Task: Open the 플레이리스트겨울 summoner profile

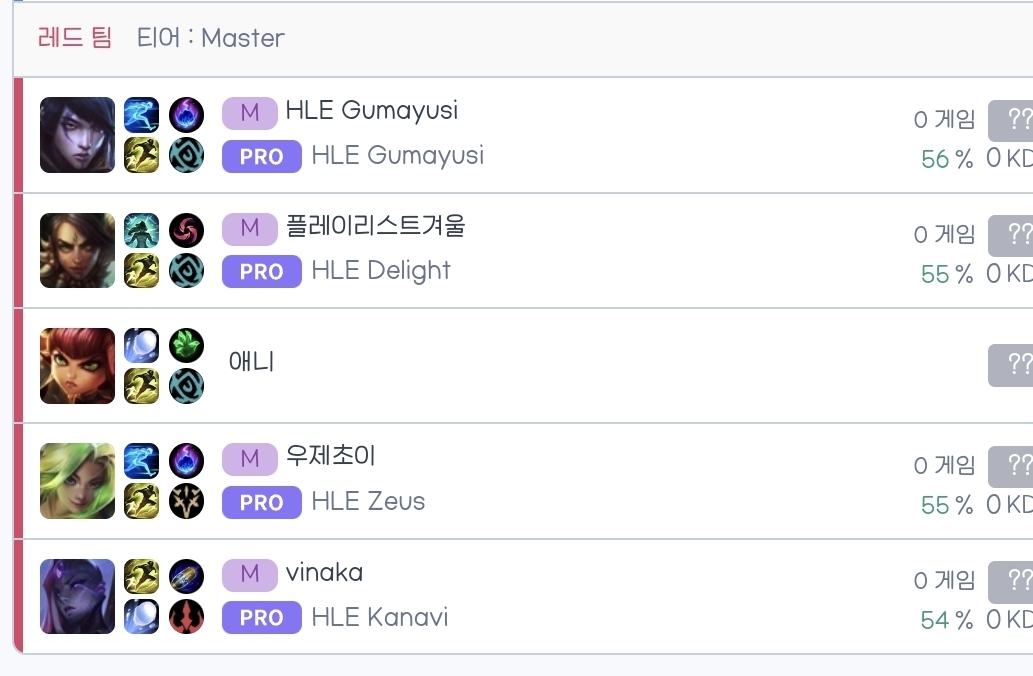Action: click(x=375, y=227)
